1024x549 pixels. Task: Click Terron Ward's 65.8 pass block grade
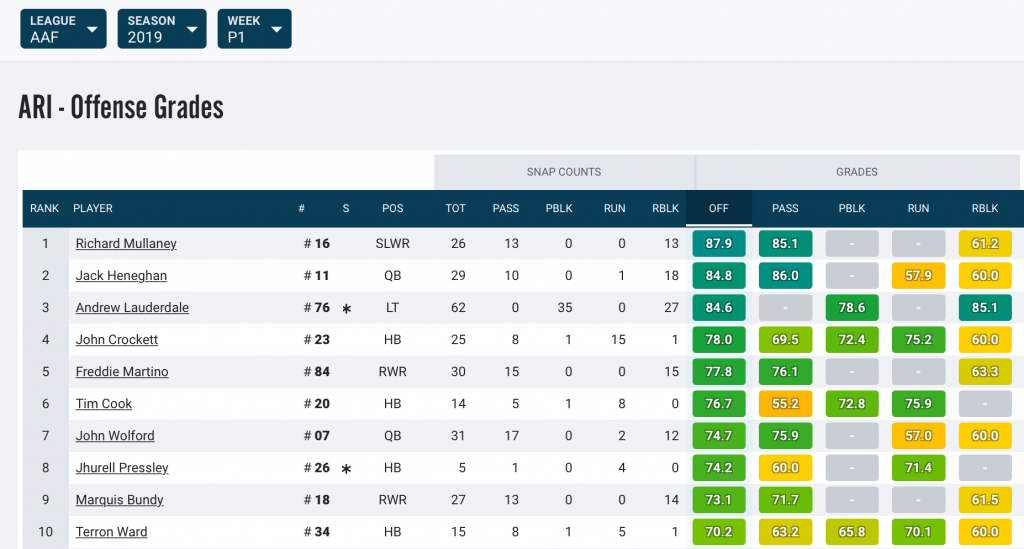click(x=852, y=531)
